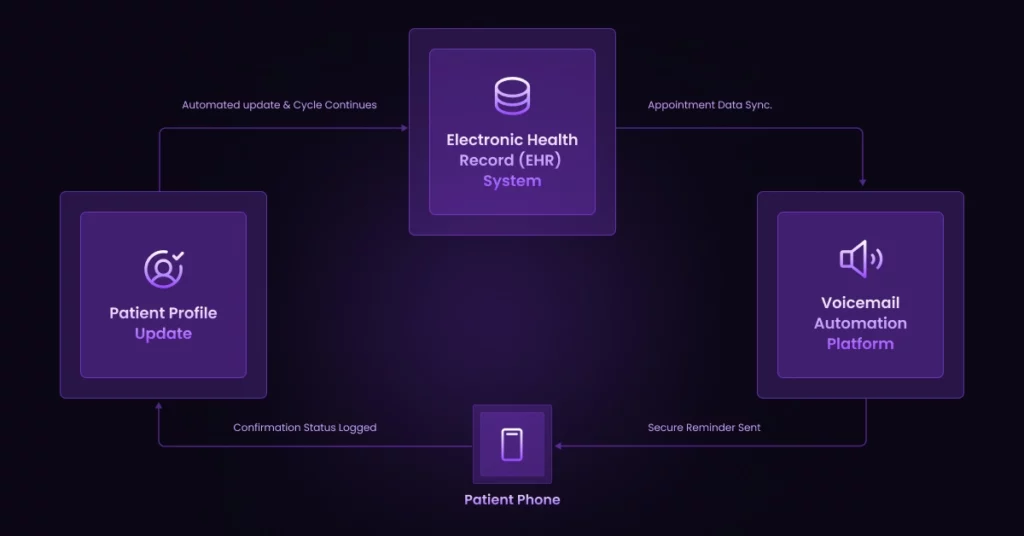Select the purple 'System' word under EHR
Screen dimensions: 1024x536
[x=512, y=181]
